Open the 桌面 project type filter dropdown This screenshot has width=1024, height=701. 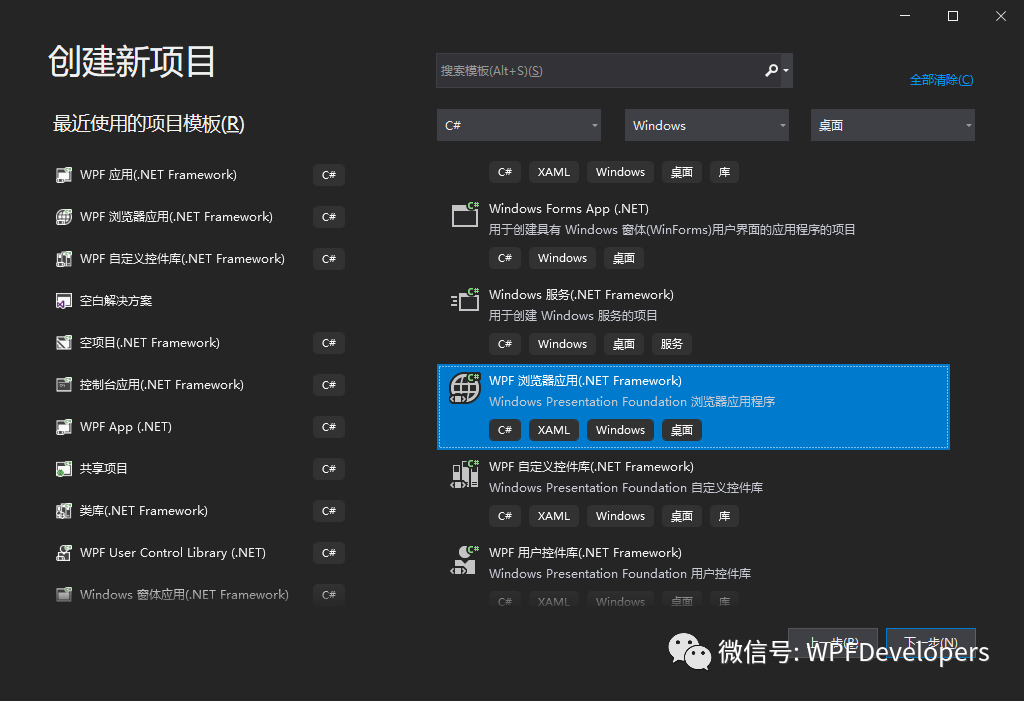pos(893,125)
